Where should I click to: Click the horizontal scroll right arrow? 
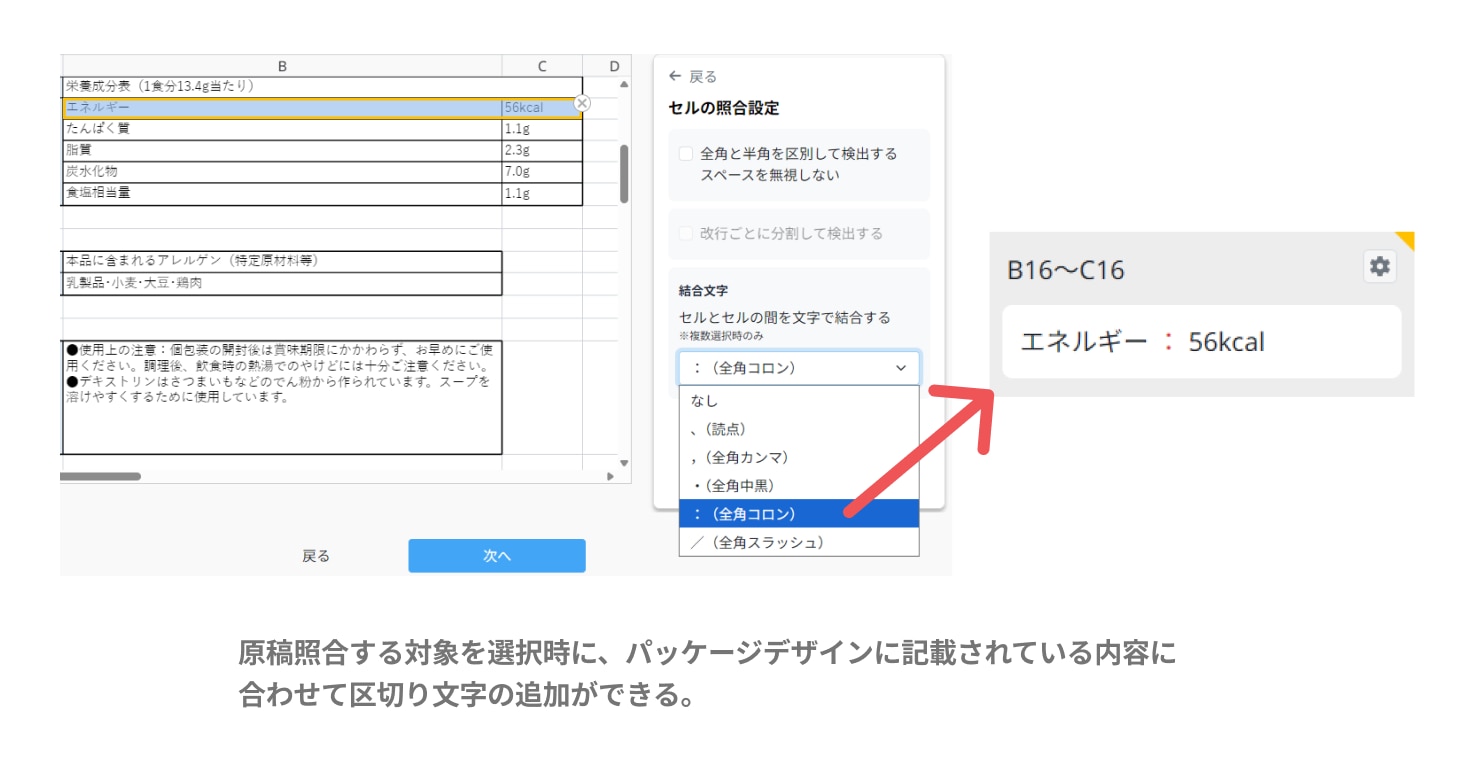click(610, 477)
